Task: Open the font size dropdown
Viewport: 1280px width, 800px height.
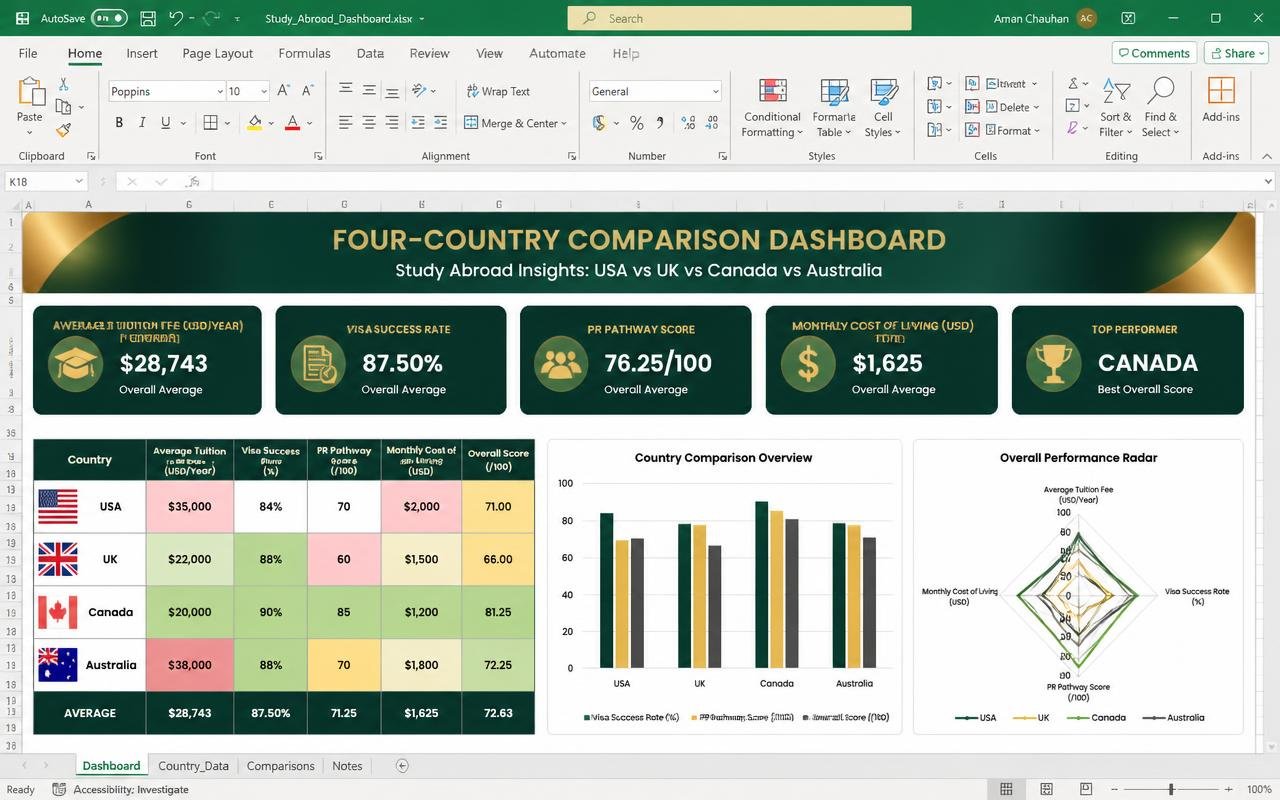Action: (x=264, y=91)
